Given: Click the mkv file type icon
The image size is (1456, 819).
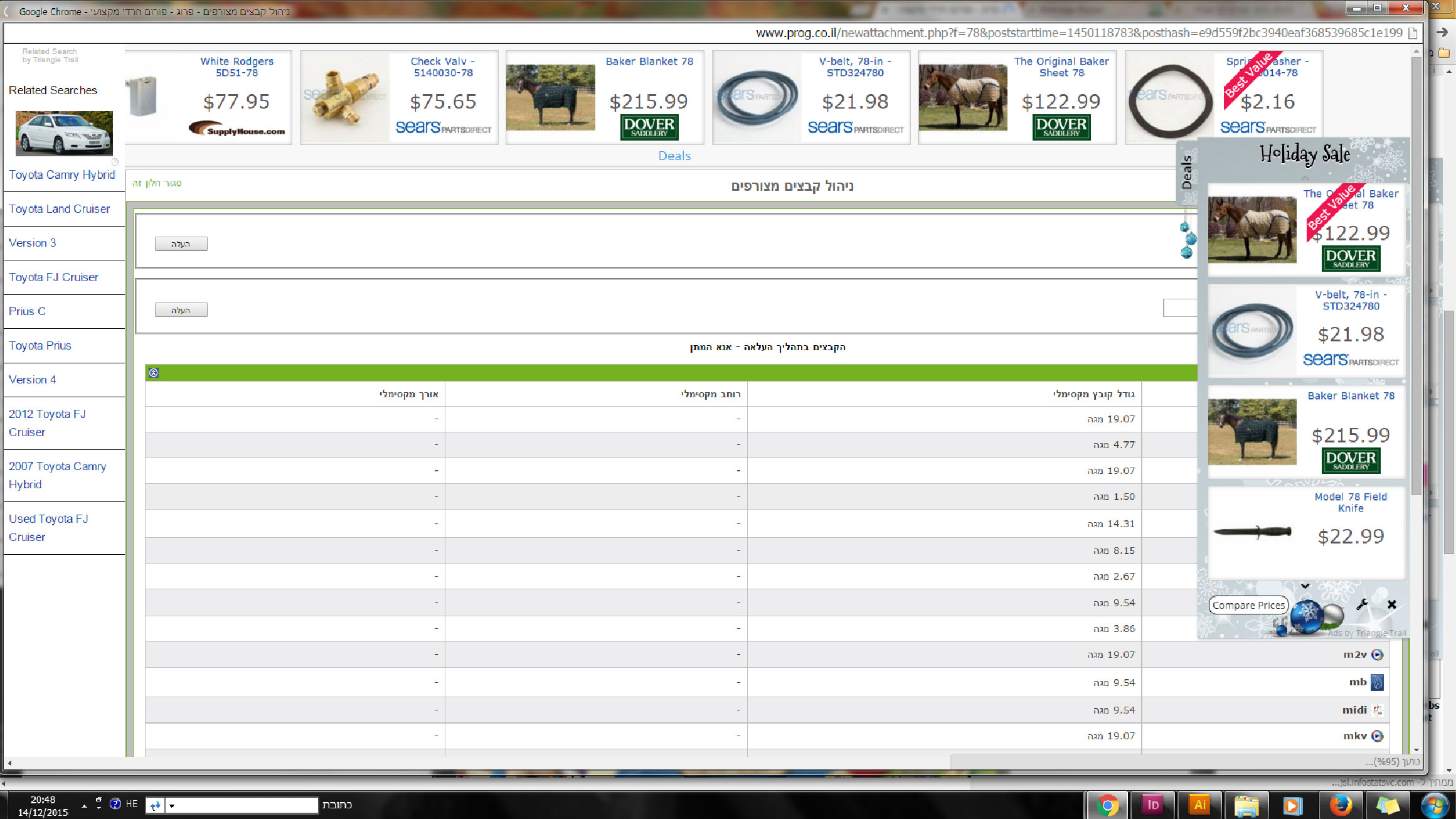Looking at the screenshot, I should pyautogui.click(x=1377, y=736).
